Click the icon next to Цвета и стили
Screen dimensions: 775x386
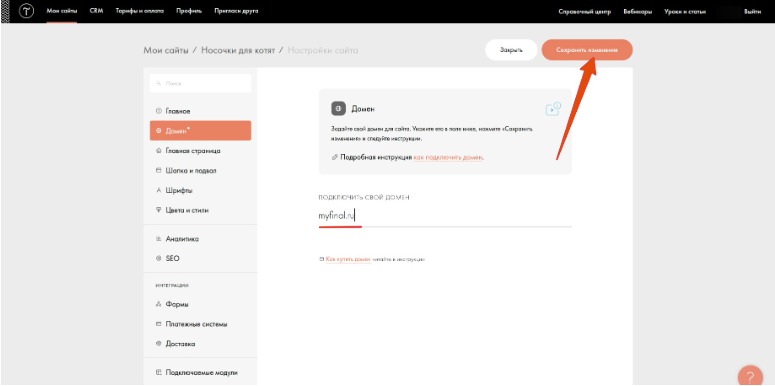(x=159, y=210)
